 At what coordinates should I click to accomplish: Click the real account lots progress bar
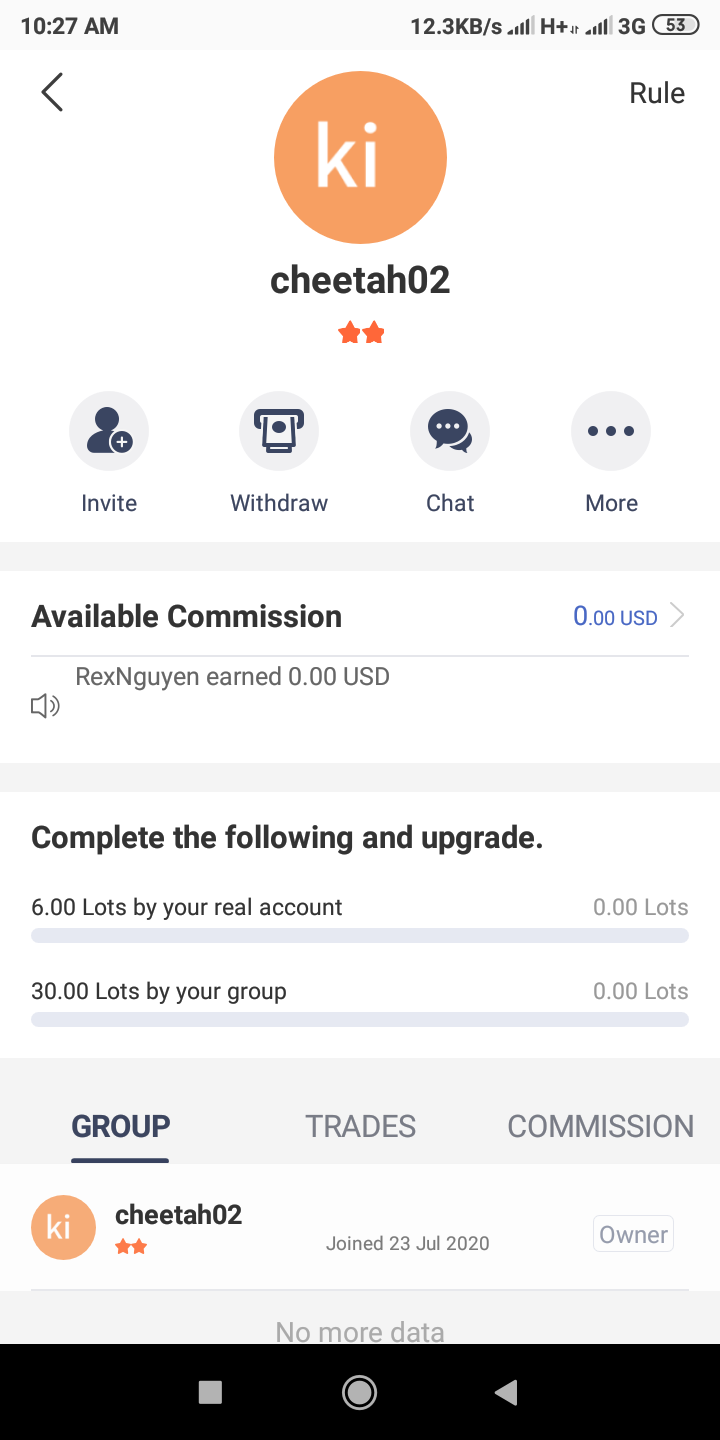coord(360,936)
